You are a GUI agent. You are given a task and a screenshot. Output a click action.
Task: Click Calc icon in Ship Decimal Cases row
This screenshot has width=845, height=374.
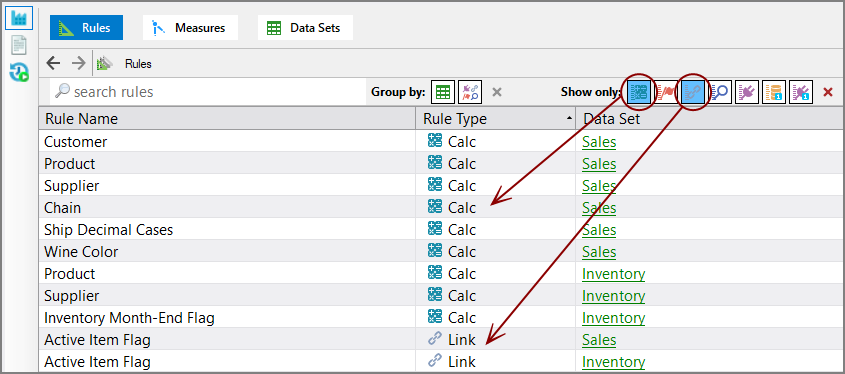pos(434,228)
